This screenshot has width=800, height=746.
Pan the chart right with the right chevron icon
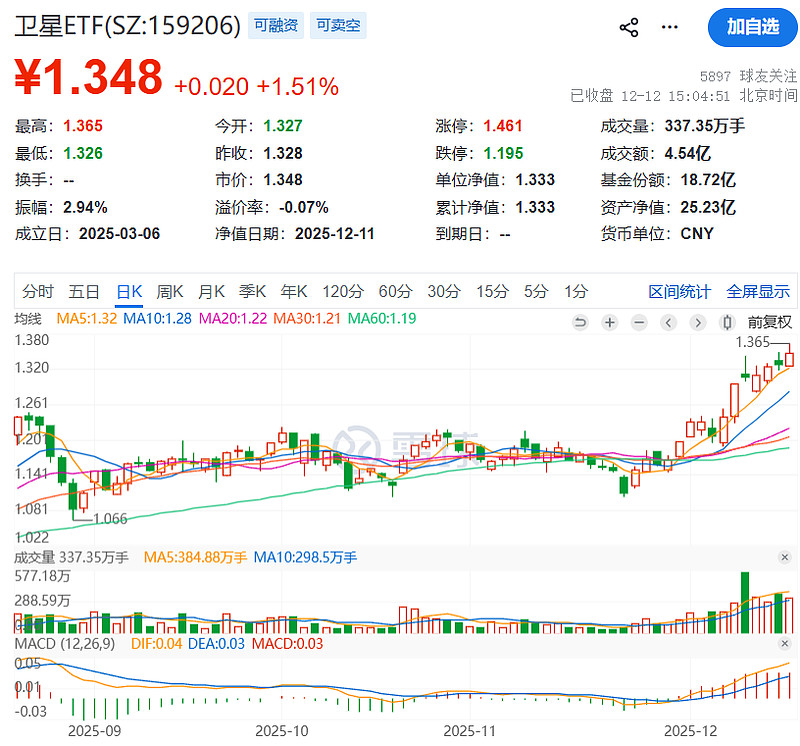click(x=700, y=322)
